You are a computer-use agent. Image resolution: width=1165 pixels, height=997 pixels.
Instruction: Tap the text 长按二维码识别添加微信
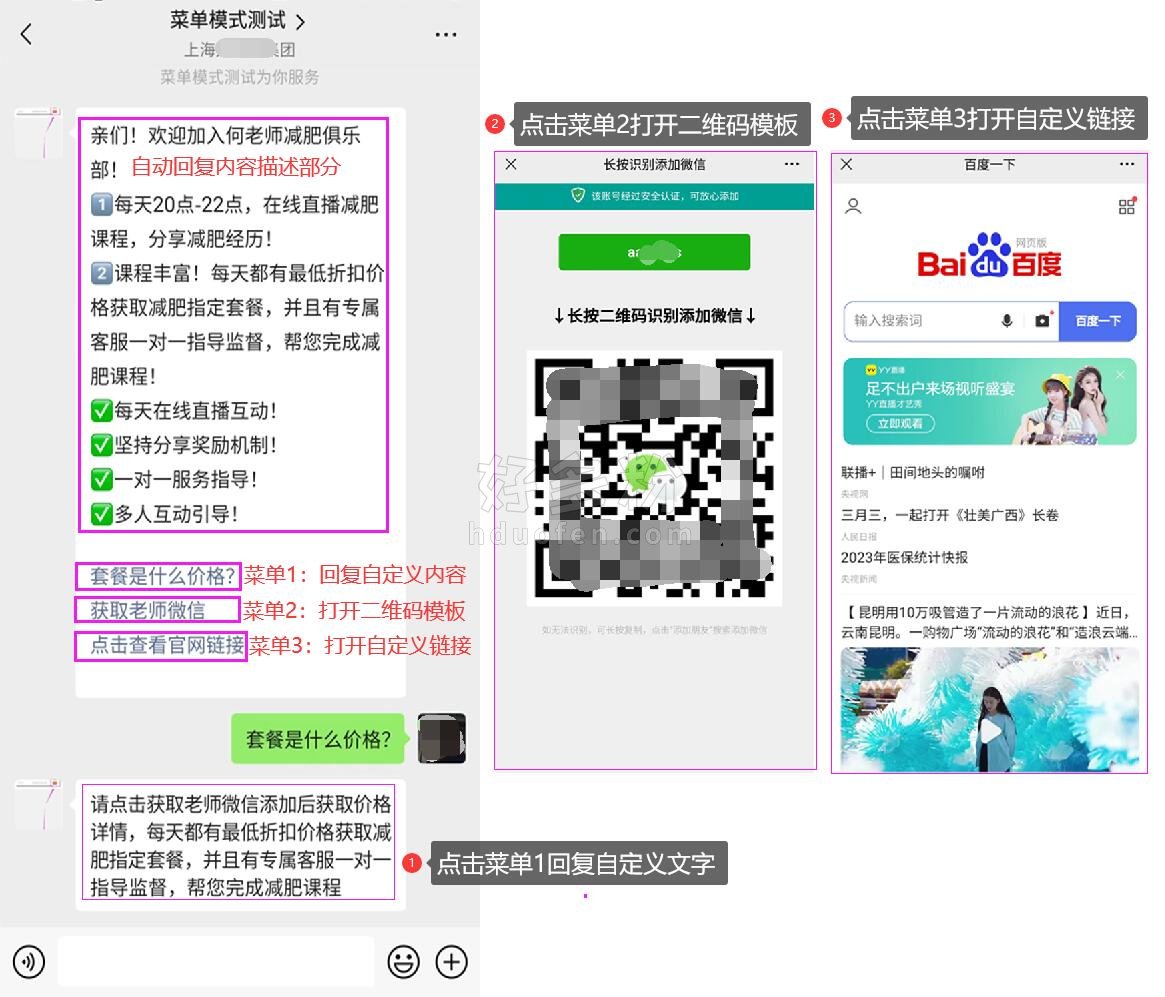click(x=655, y=316)
